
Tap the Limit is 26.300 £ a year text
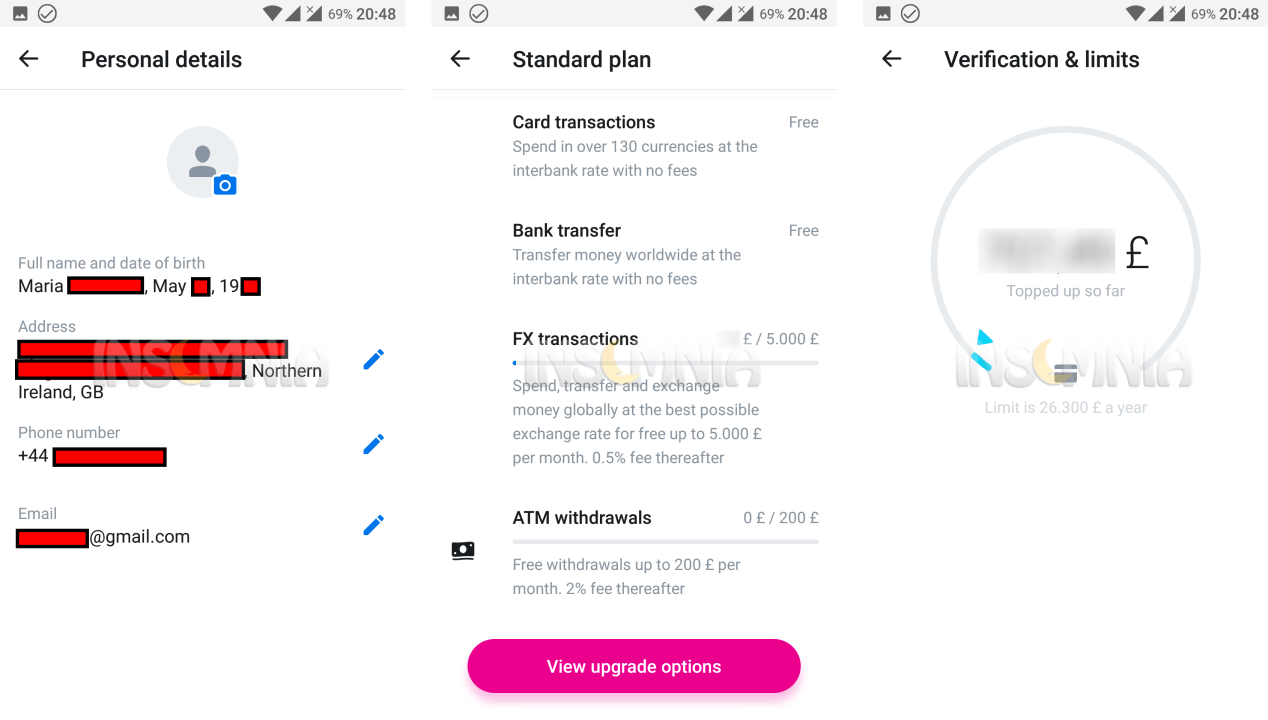tap(1066, 408)
